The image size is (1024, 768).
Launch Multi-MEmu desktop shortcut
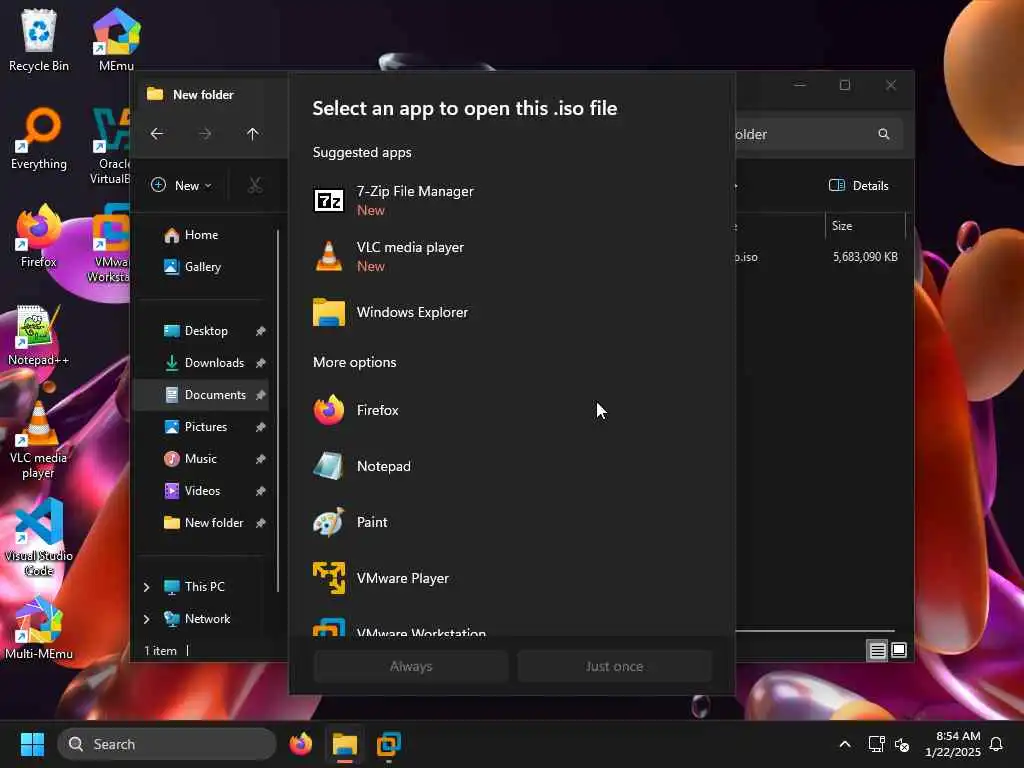click(39, 629)
